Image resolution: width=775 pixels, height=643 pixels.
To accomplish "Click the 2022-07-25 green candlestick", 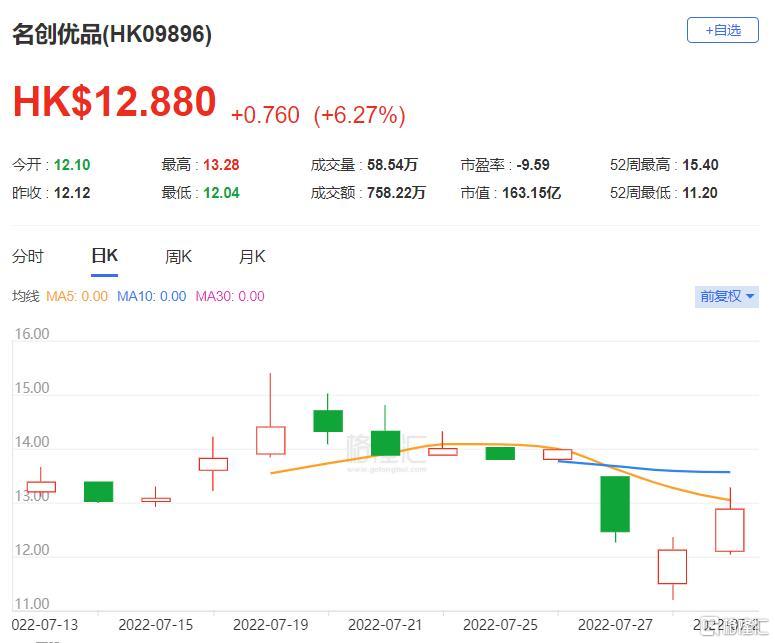I will 500,453.
